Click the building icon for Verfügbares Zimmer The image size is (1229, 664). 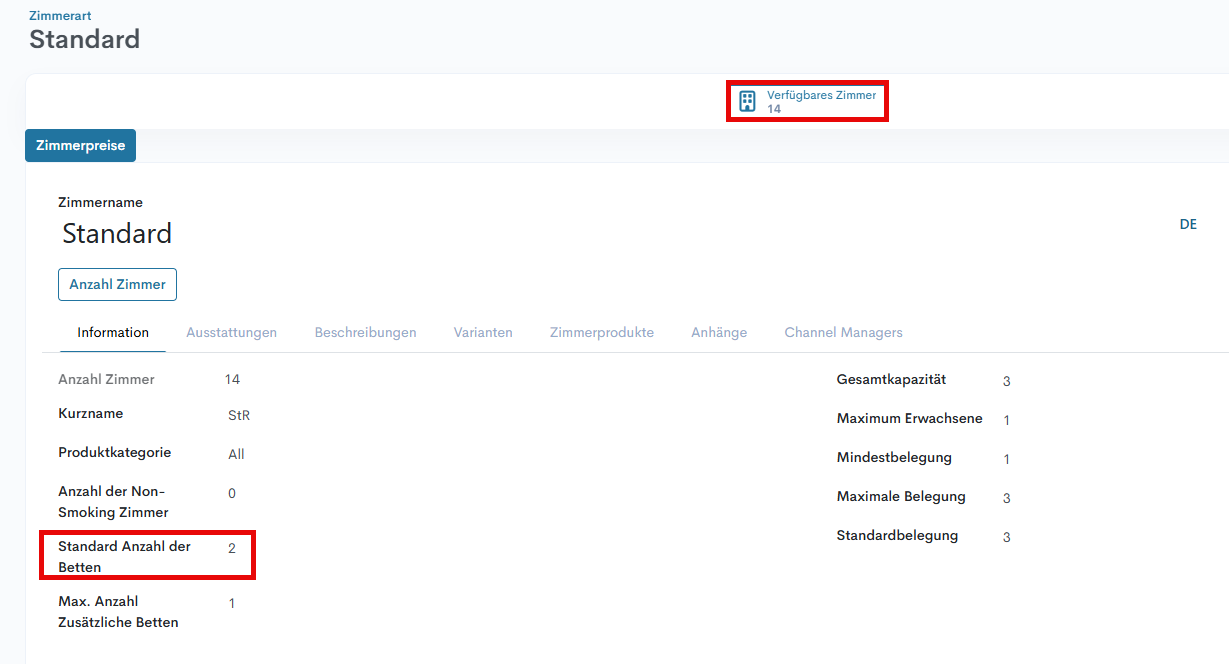pyautogui.click(x=746, y=101)
